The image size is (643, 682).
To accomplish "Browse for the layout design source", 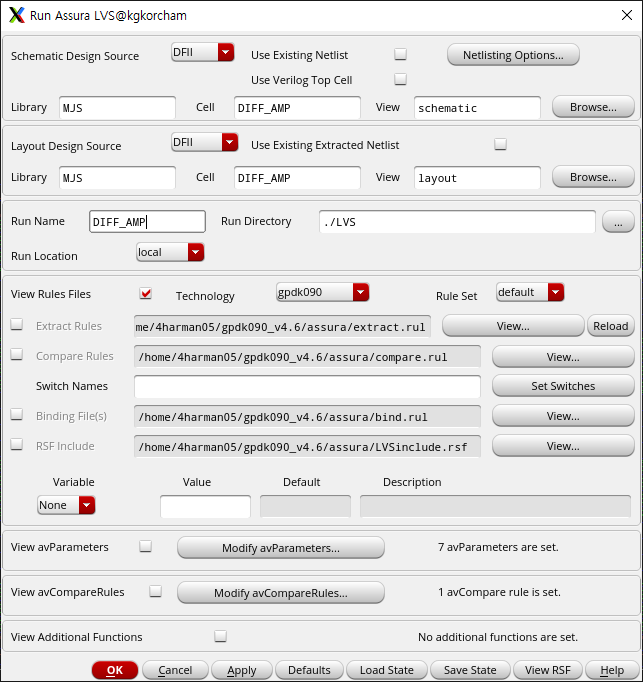I will click(593, 177).
